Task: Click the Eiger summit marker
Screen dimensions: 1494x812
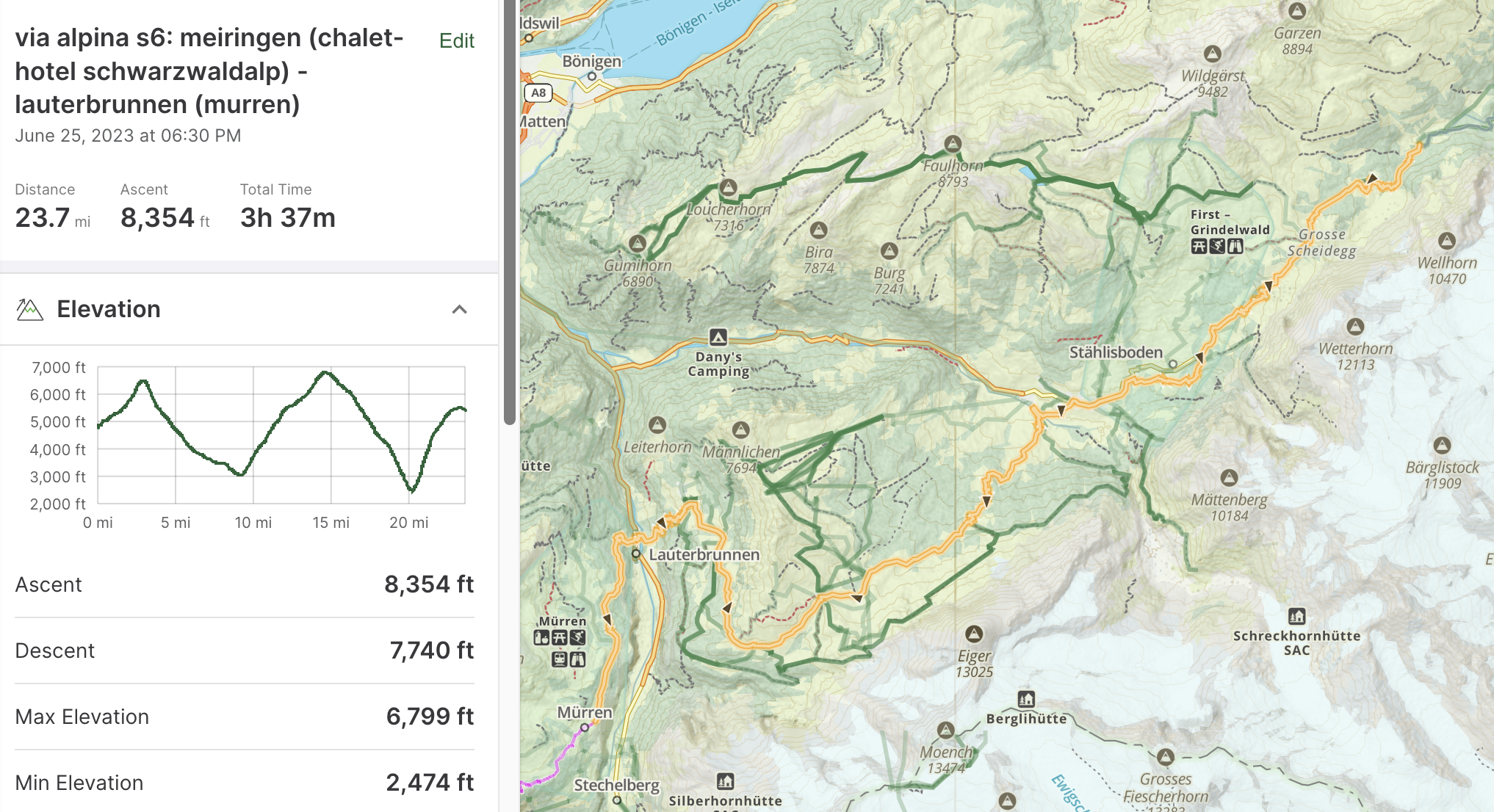Action: point(974,634)
